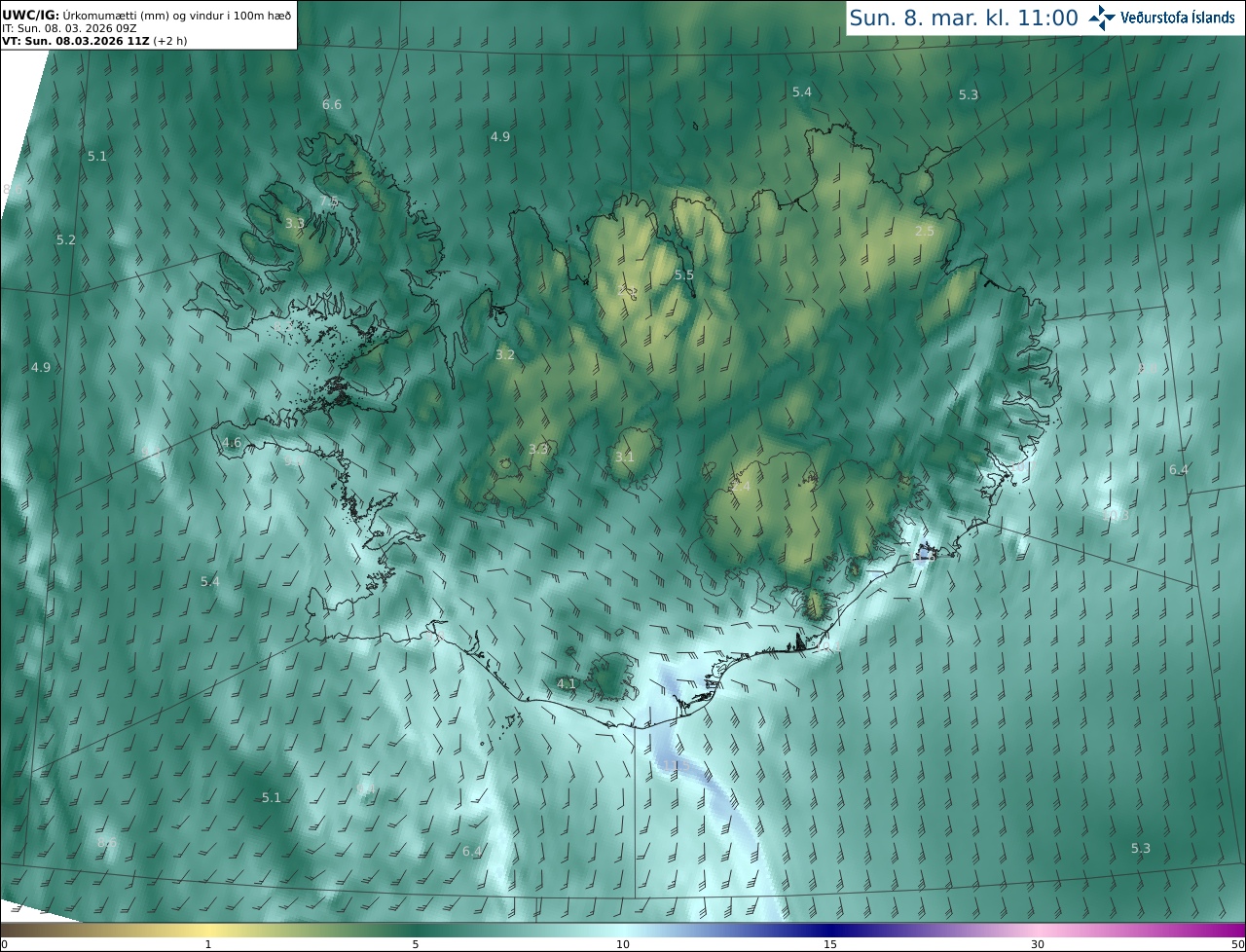Click the 3.2 value label on map
This screenshot has width=1246, height=952.
click(504, 355)
